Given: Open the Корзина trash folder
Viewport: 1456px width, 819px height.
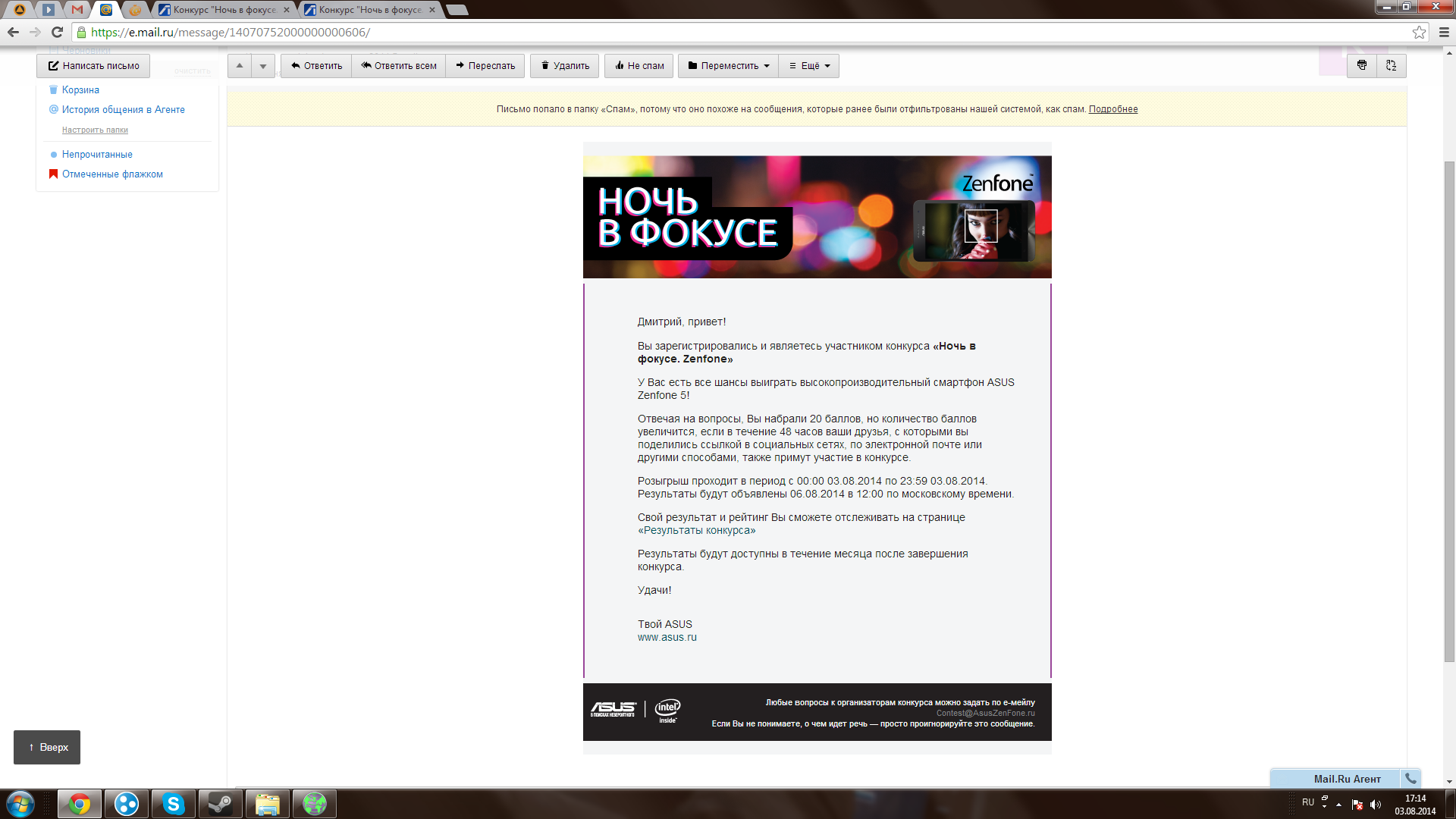Looking at the screenshot, I should pos(80,89).
